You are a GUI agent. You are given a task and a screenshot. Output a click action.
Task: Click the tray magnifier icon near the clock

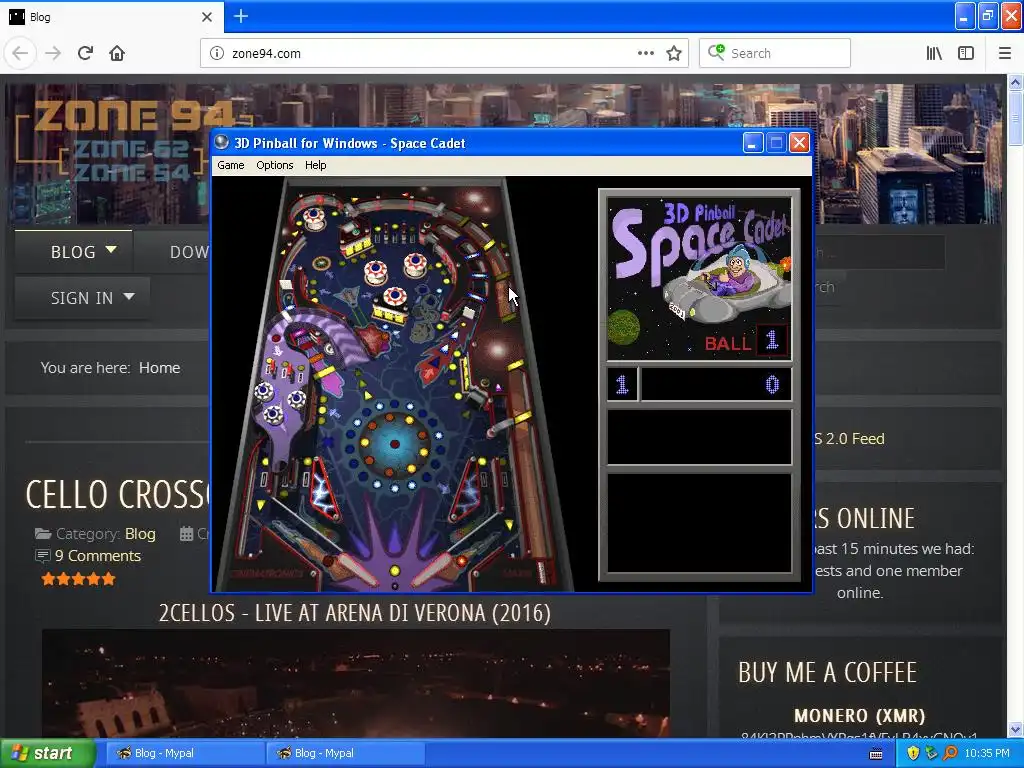point(950,753)
